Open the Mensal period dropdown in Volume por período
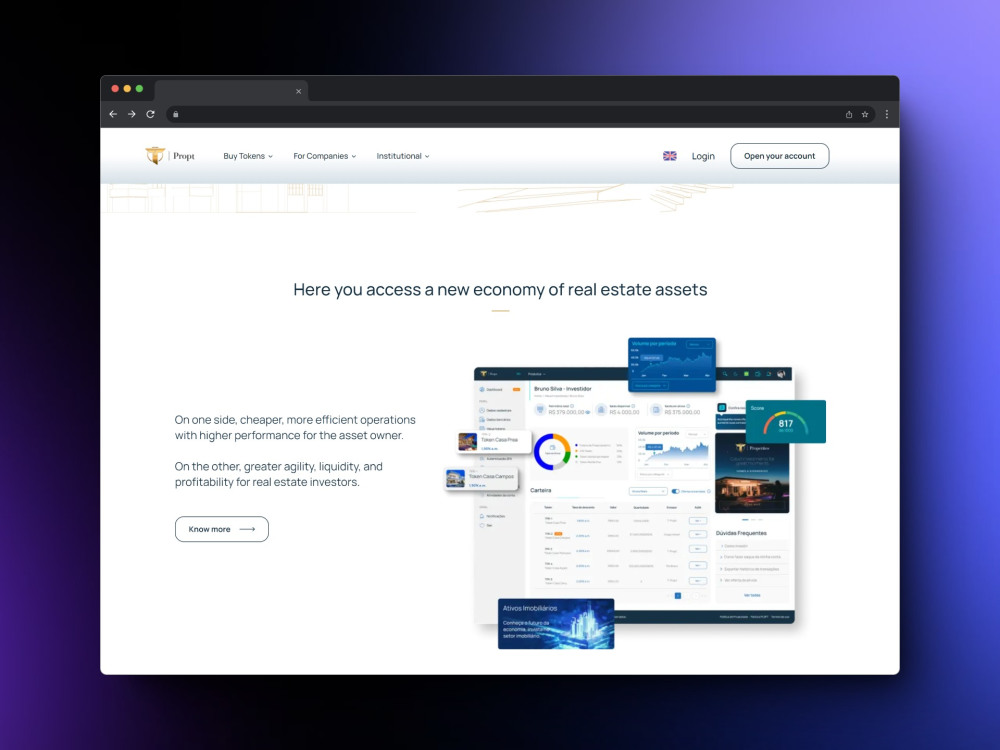The height and width of the screenshot is (750, 1000). tap(697, 434)
